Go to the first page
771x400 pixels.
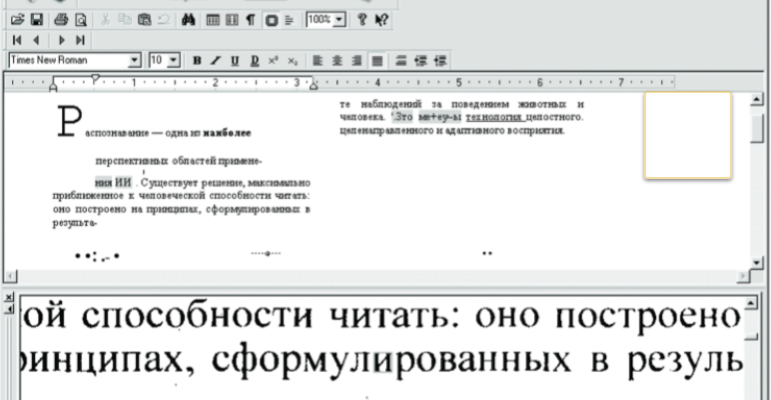pyautogui.click(x=18, y=39)
